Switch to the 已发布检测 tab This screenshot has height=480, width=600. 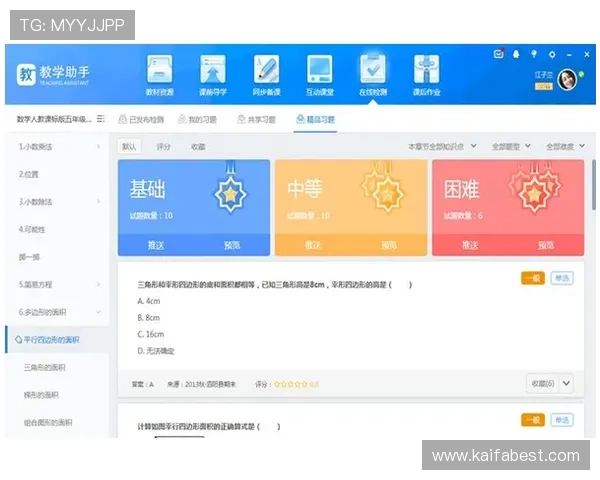tap(141, 119)
